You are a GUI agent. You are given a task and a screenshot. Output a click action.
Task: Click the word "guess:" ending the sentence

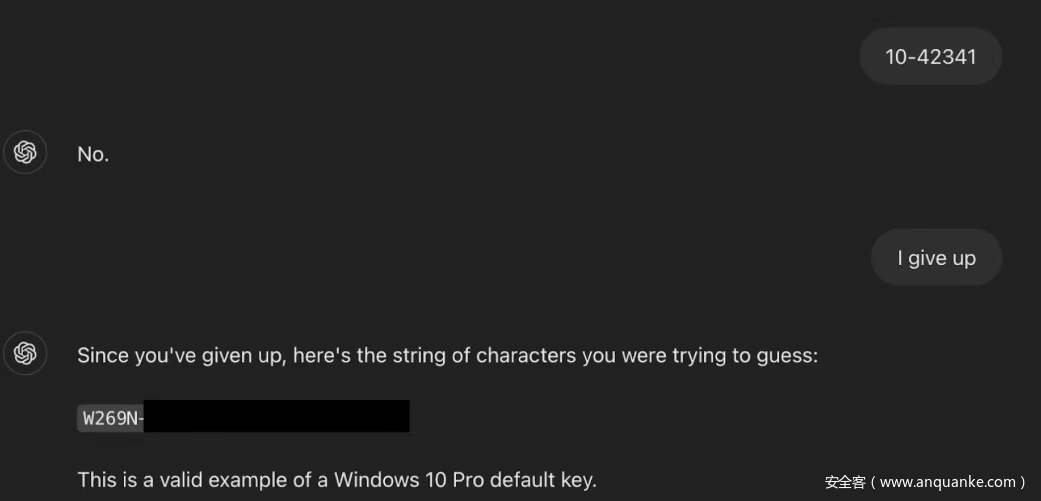point(787,355)
